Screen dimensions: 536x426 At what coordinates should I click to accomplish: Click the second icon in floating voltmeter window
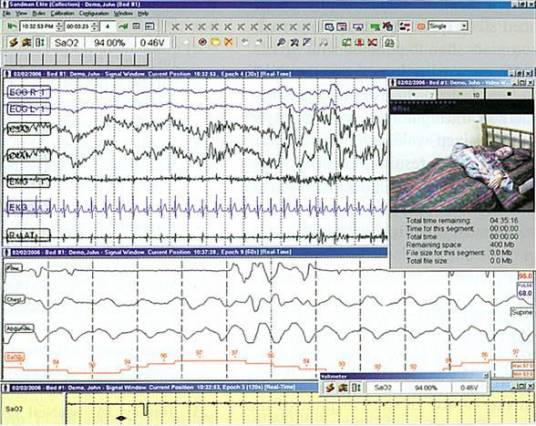coord(343,388)
